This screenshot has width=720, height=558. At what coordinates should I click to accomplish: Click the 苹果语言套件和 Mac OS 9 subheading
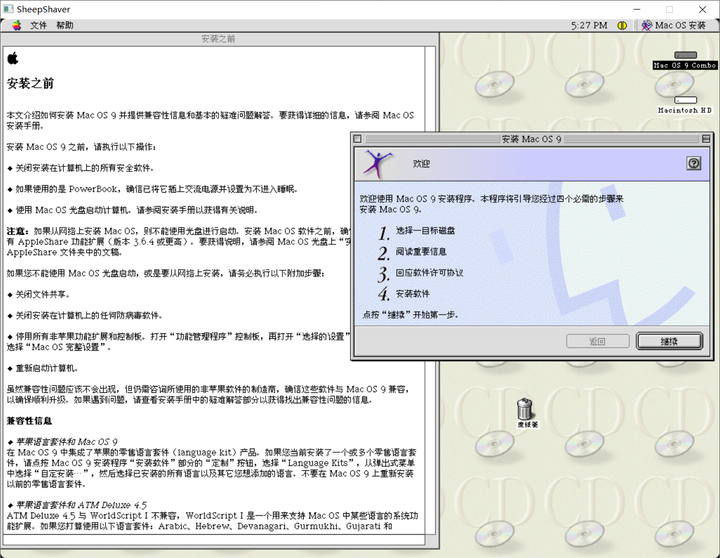67,442
